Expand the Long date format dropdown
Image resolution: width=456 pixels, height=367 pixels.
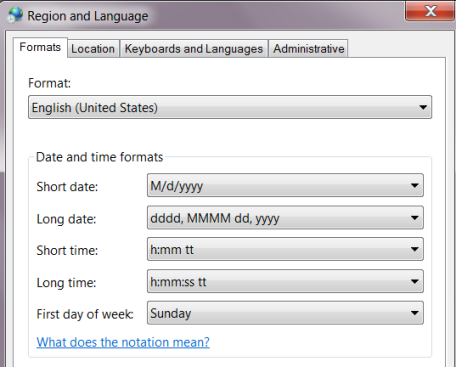point(285,218)
